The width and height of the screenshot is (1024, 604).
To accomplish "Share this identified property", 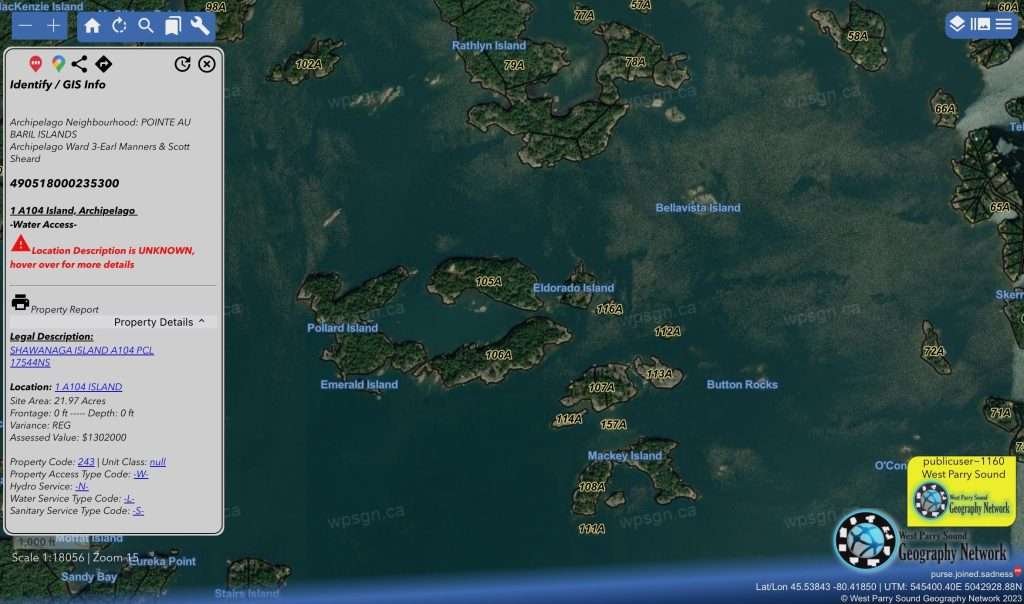I will [x=80, y=63].
